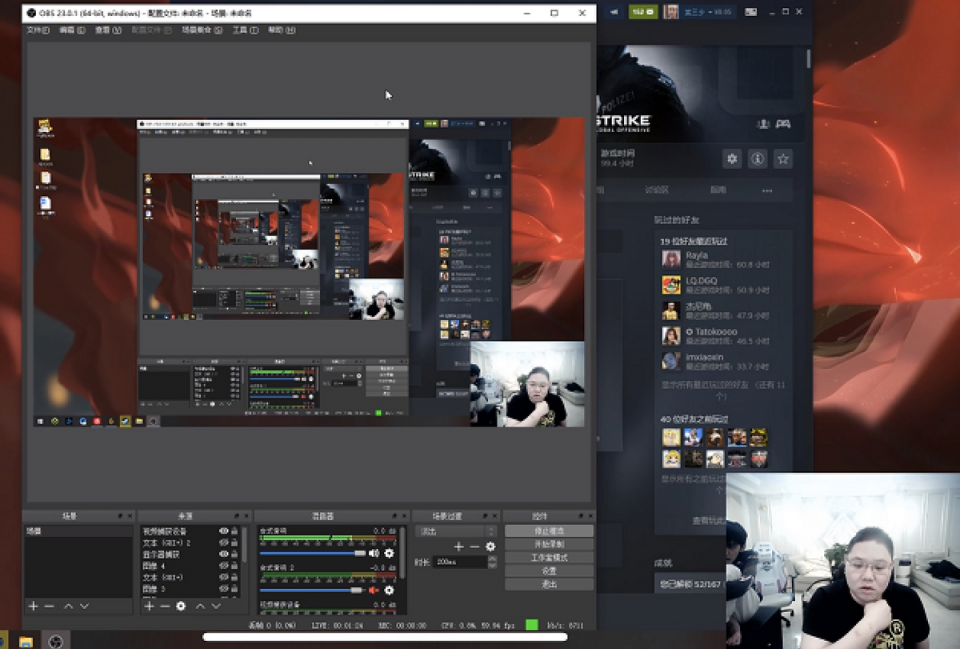The height and width of the screenshot is (649, 960).
Task: Click the 停止推流 button
Action: click(x=549, y=531)
